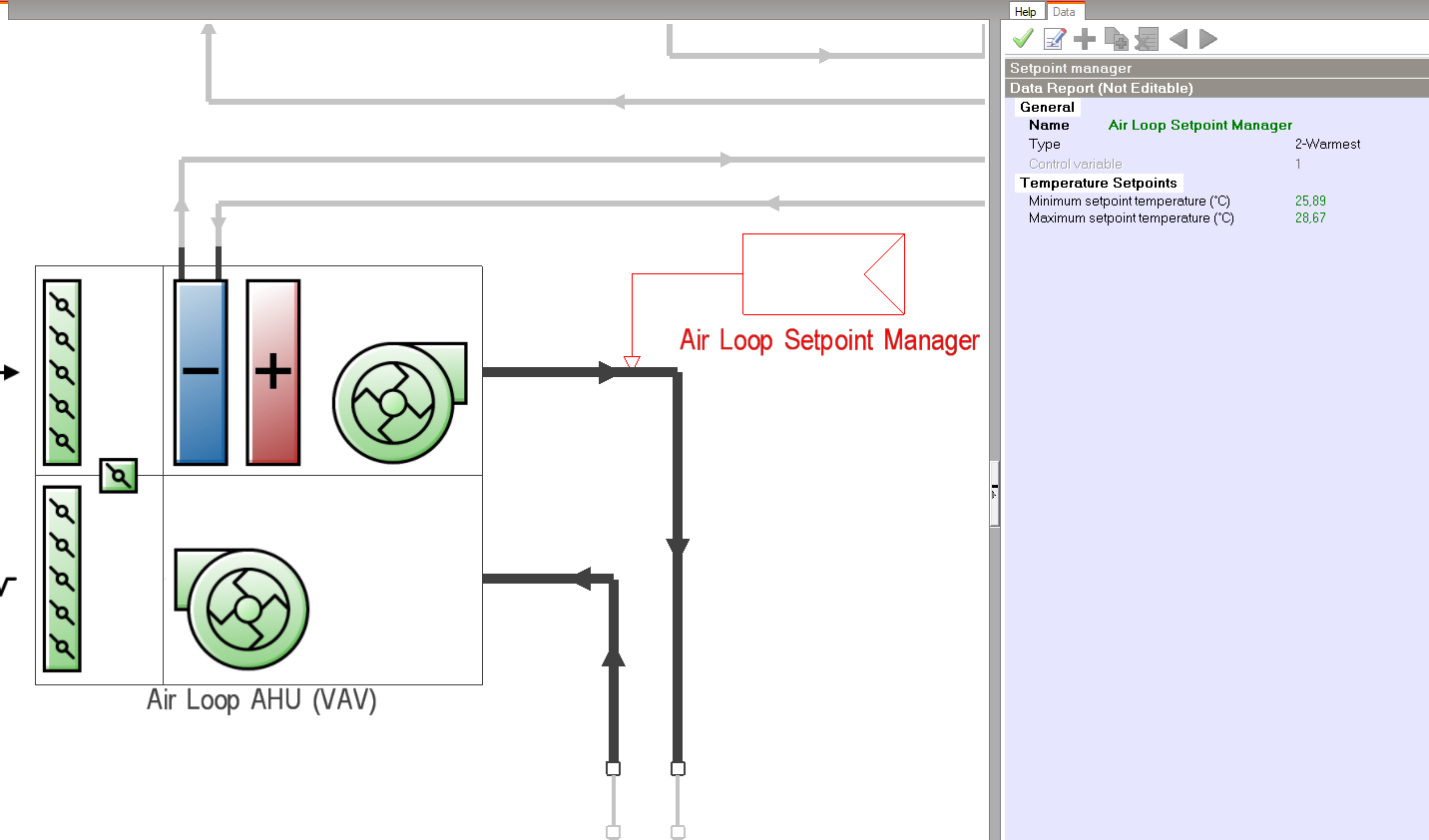Click the delete item icon
The image size is (1429, 840).
pos(1147,39)
